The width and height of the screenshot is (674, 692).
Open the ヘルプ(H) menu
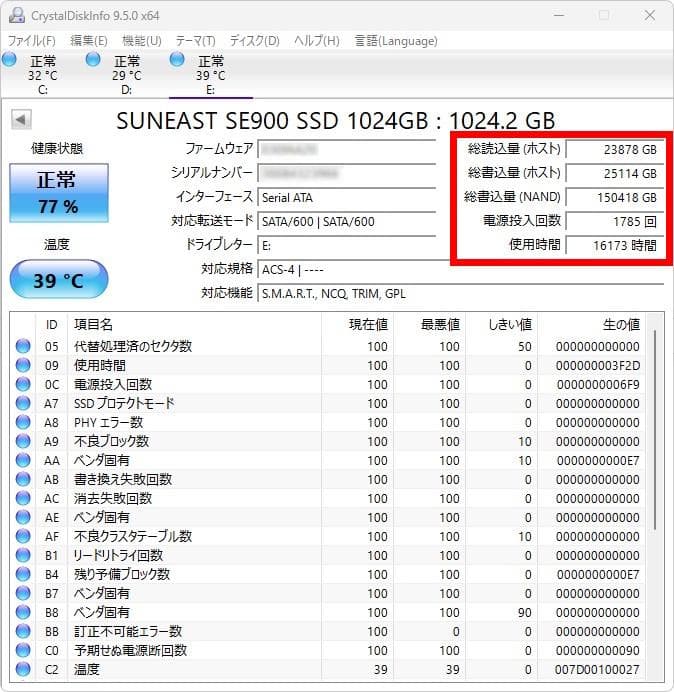click(x=317, y=41)
